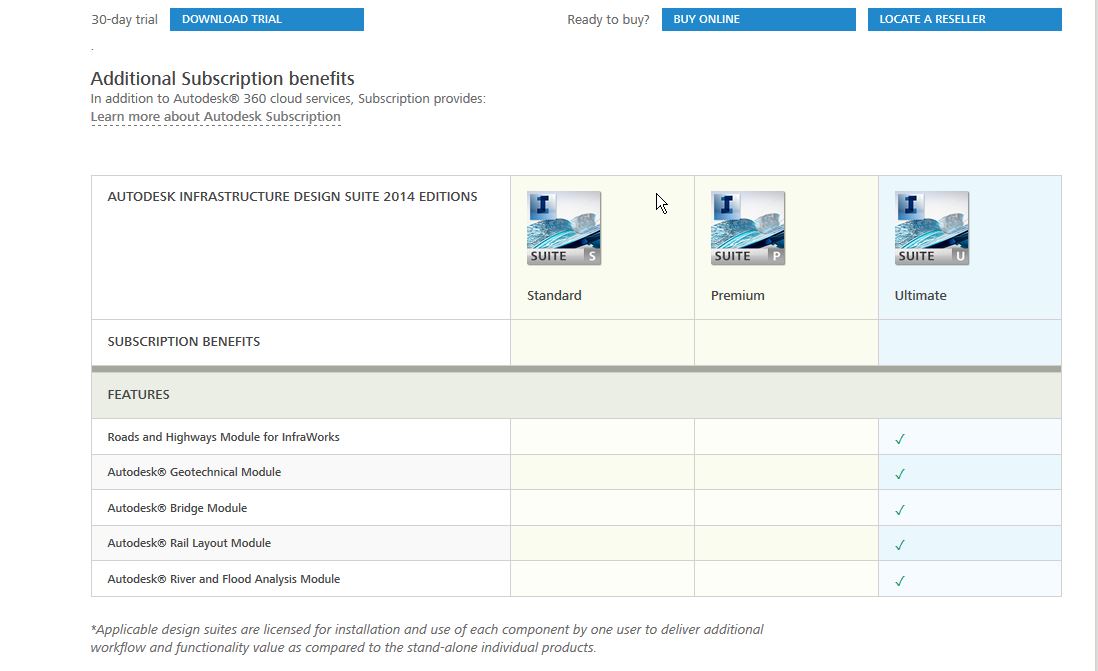The width and height of the screenshot is (1098, 671).
Task: Click the River and Flood Analysis checkmark
Action: (x=901, y=579)
